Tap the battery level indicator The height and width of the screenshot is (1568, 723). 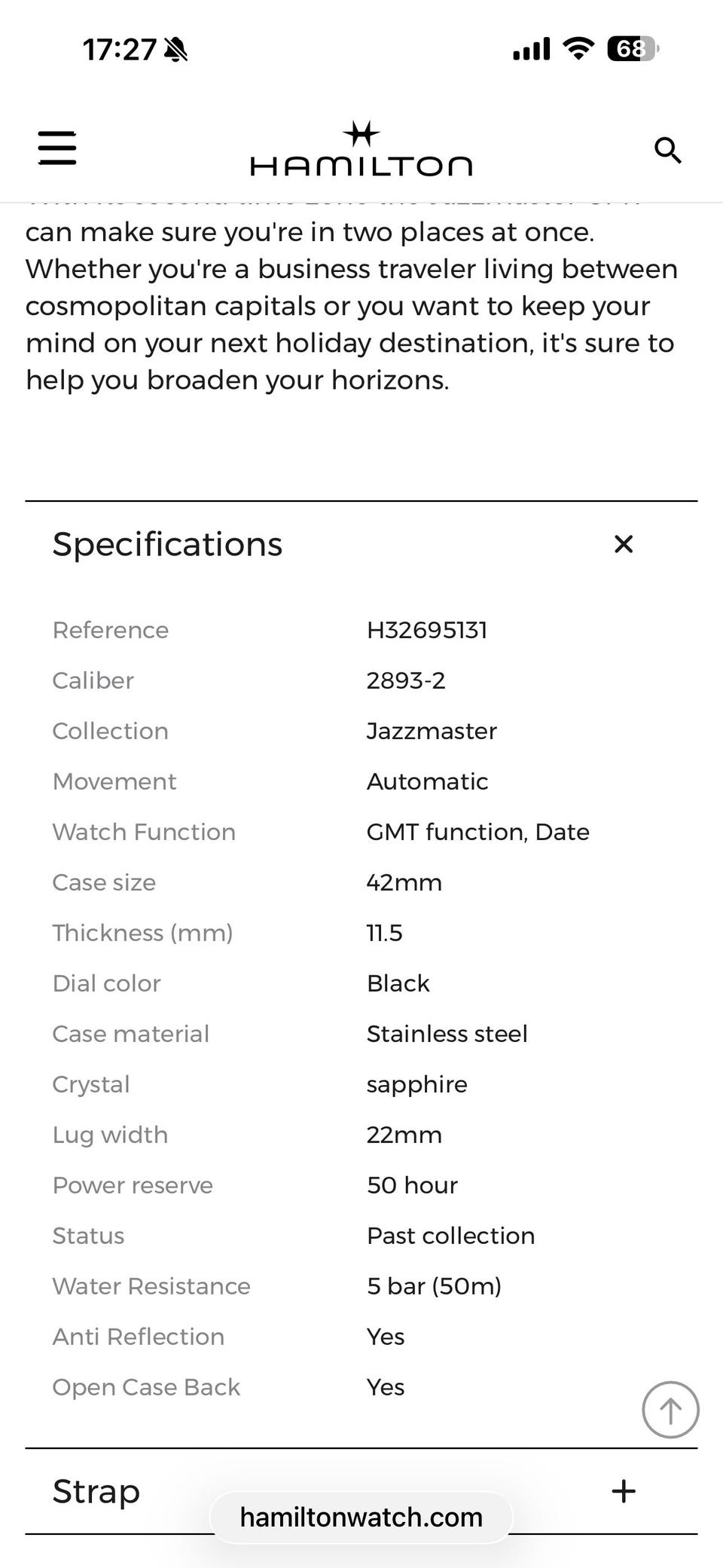click(x=633, y=49)
